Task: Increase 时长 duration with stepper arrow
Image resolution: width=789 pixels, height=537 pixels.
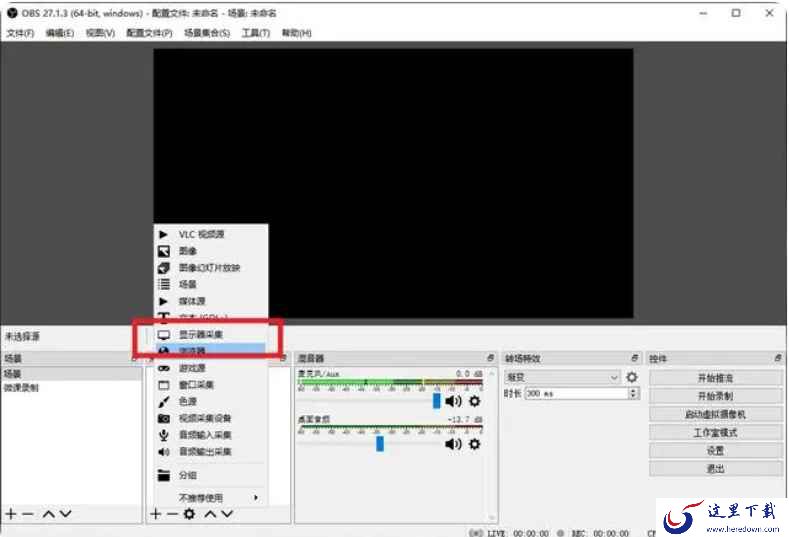Action: pos(634,391)
